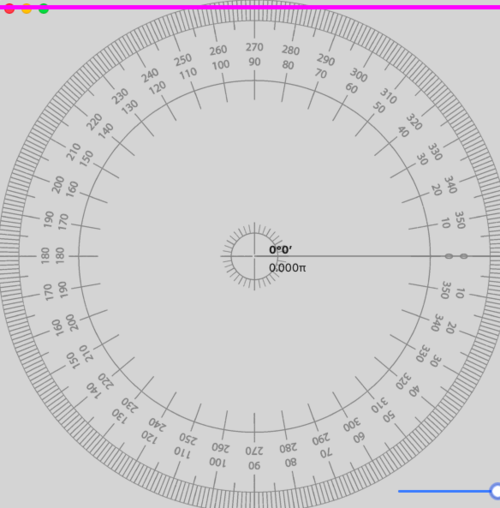Click the blue slider track

444,491
